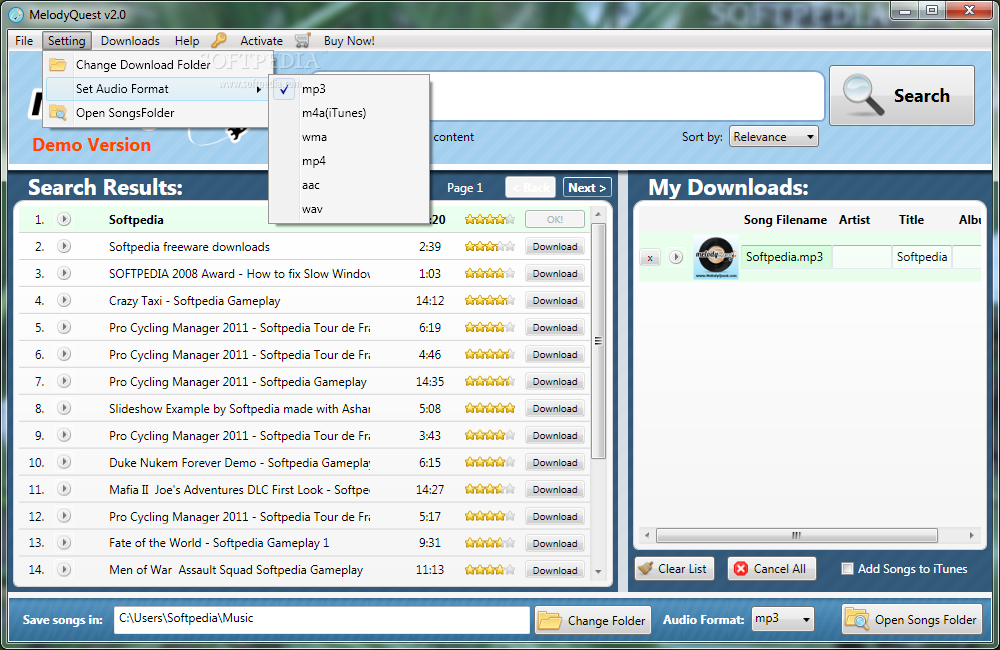The width and height of the screenshot is (1000, 650).
Task: Click the star rating of Crazy Taxi result
Action: pyautogui.click(x=489, y=300)
